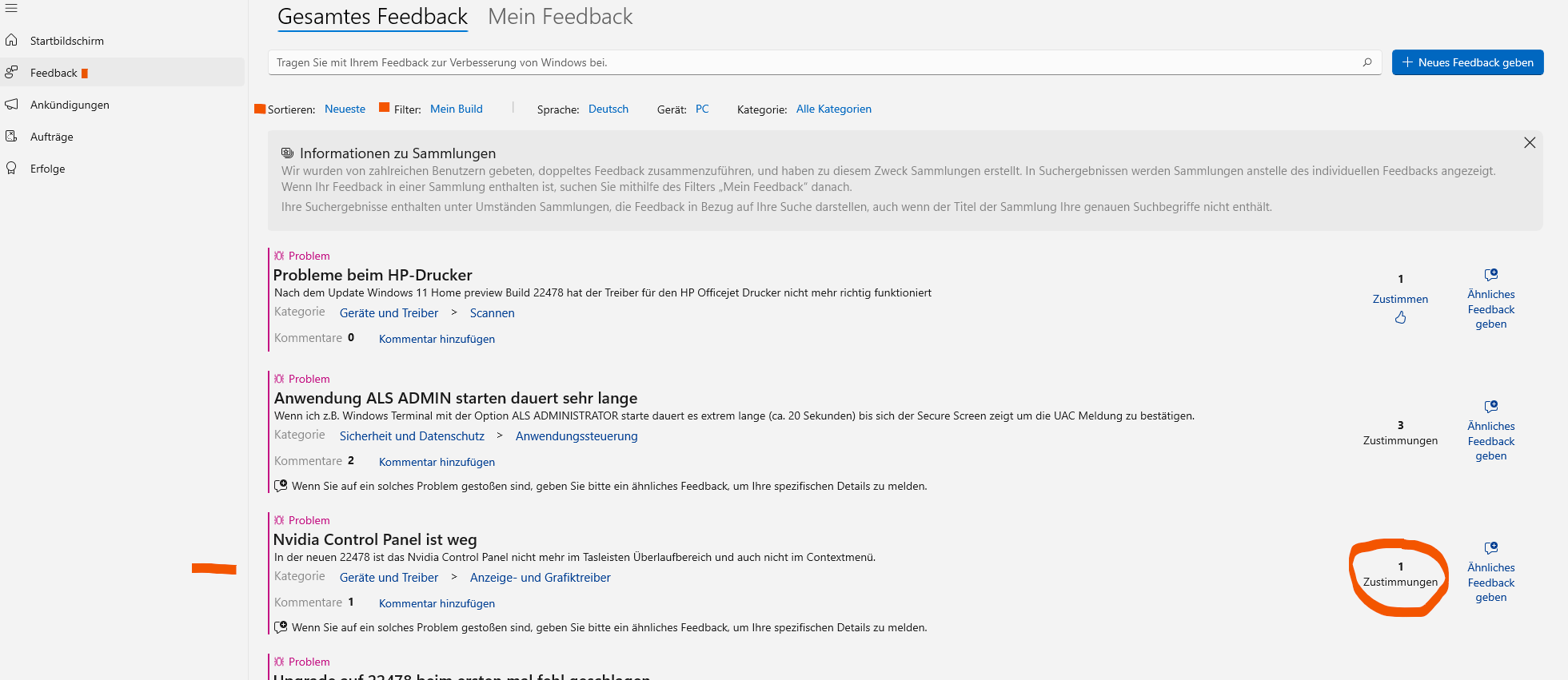Image resolution: width=1568 pixels, height=680 pixels.
Task: Click bug icon above Probleme beim HP-Drucker
Action: [279, 256]
